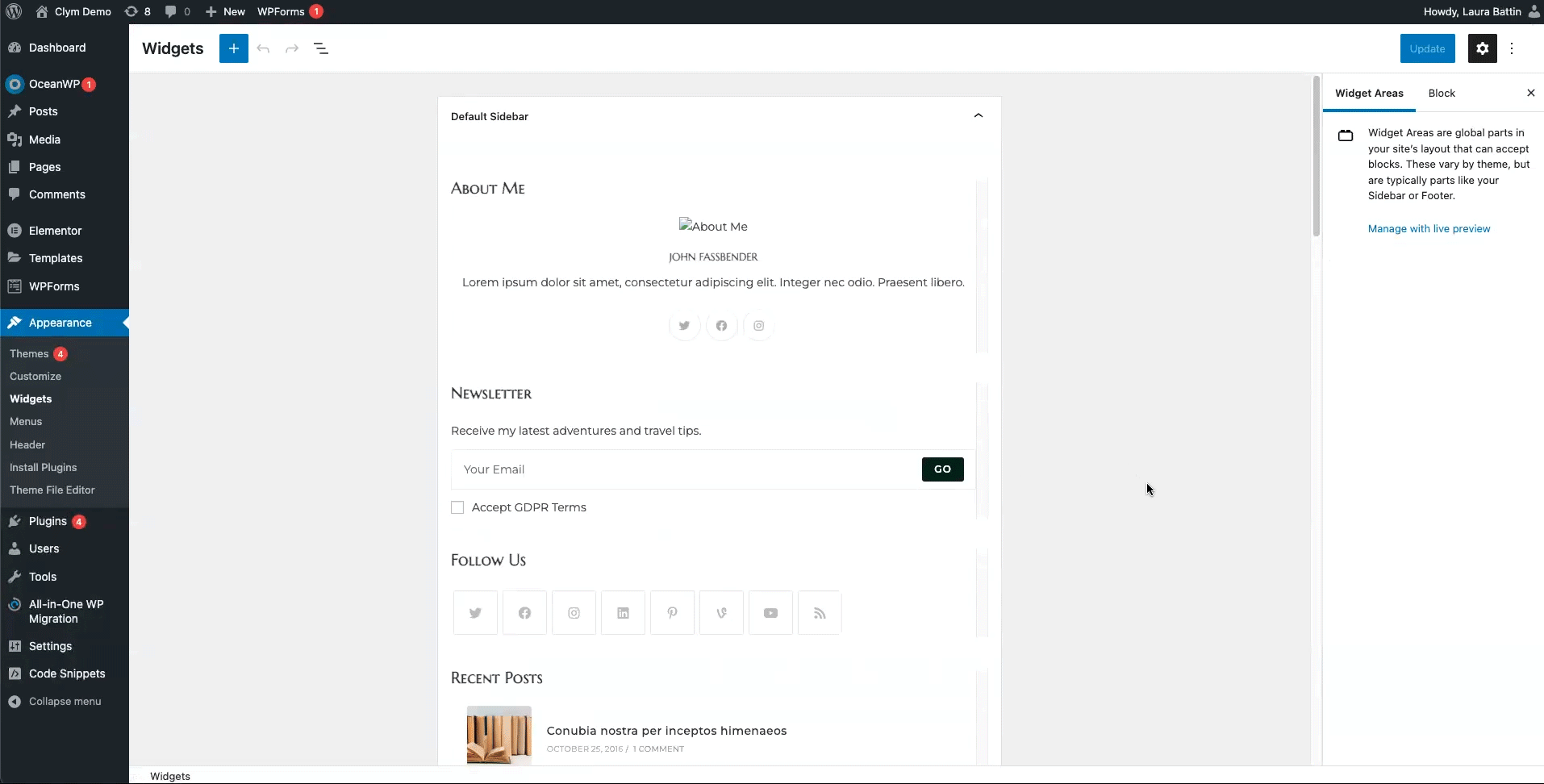Open the Howdy, Laura Battin account menu
The width and height of the screenshot is (1544, 784).
1481,11
